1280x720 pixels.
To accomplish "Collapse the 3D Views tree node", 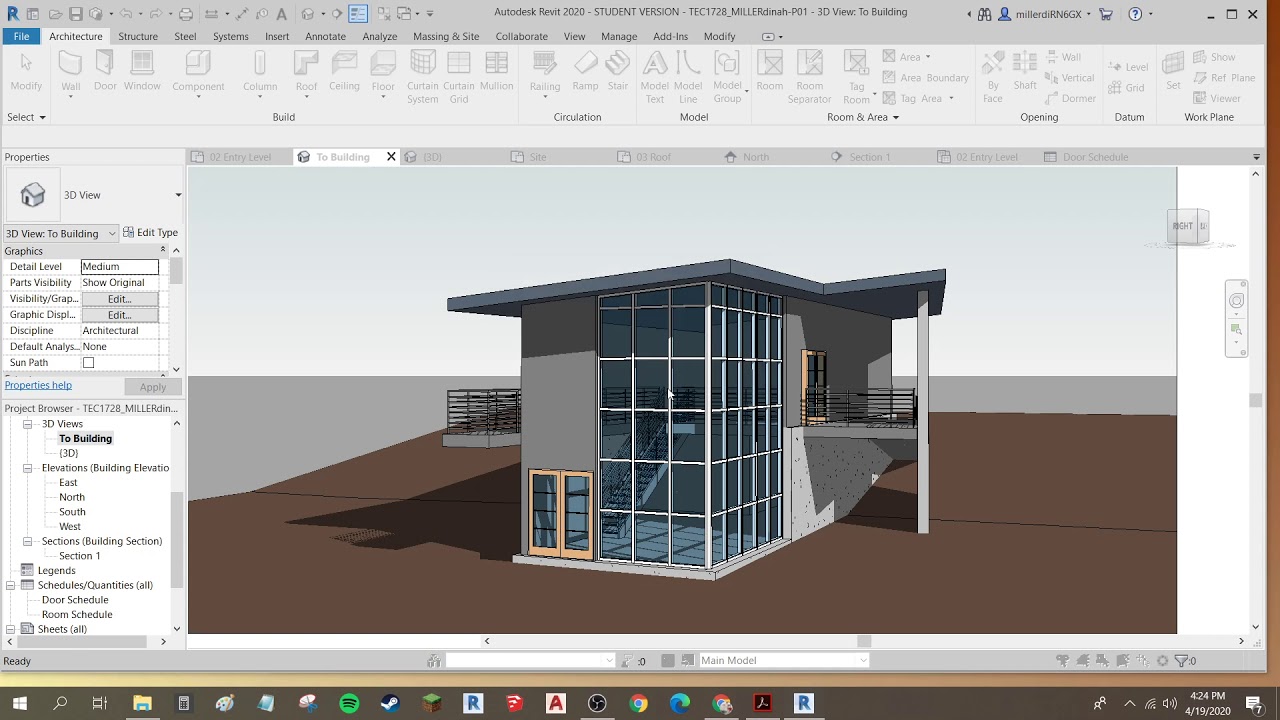I will click(28, 424).
